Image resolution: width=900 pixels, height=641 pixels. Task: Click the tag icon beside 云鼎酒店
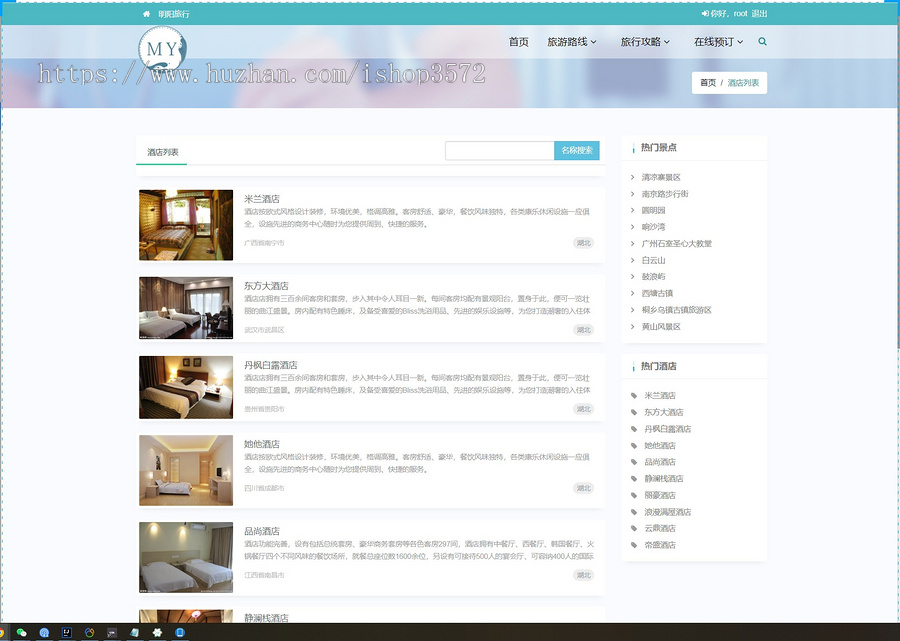[634, 528]
